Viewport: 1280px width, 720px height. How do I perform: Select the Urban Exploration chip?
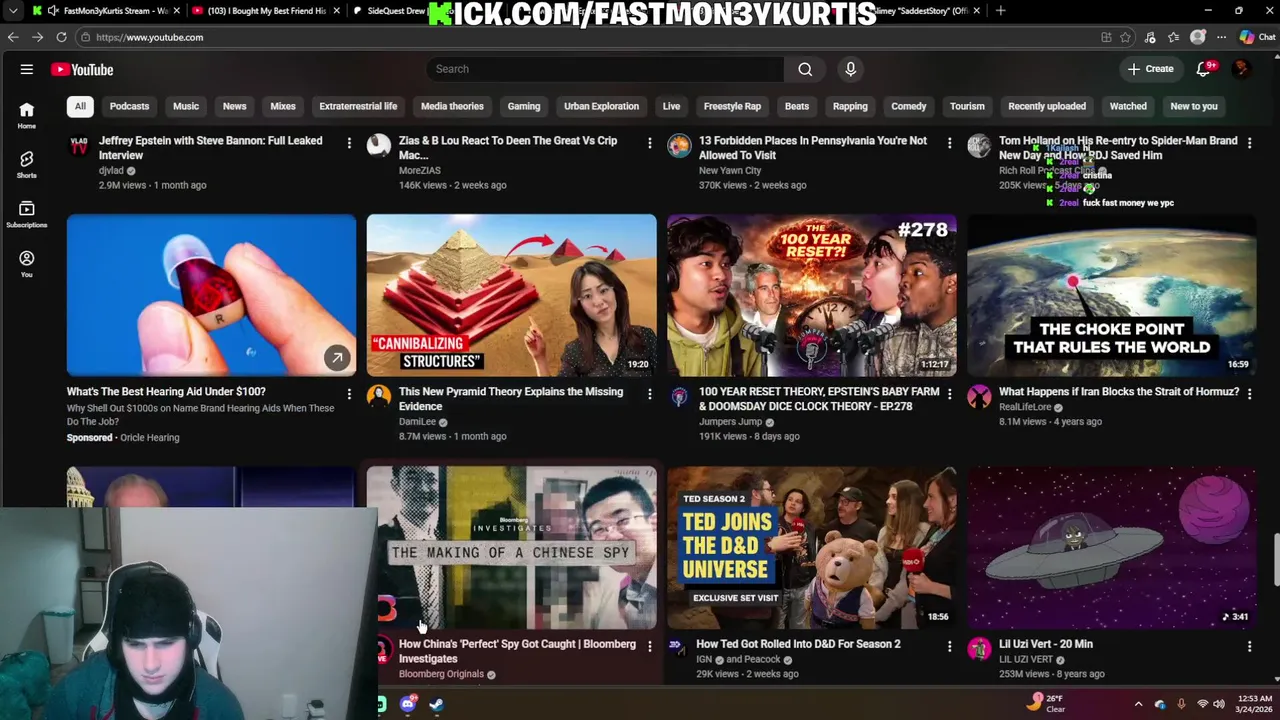coord(601,106)
